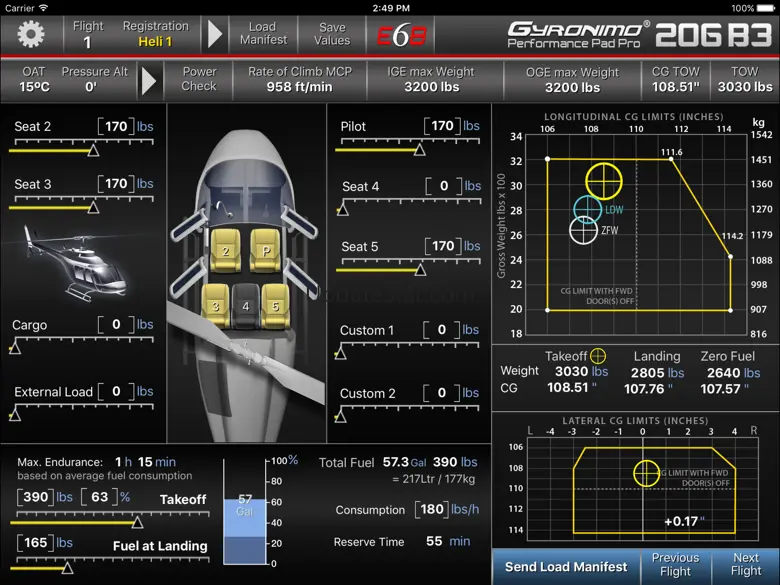Viewport: 780px width, 585px height.
Task: Go to Next Flight
Action: pos(746,565)
